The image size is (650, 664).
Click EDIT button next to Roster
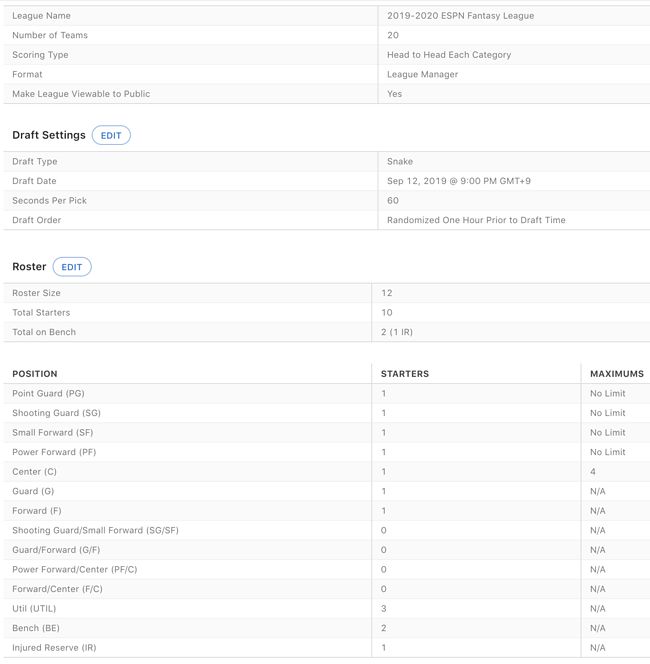pos(72,267)
